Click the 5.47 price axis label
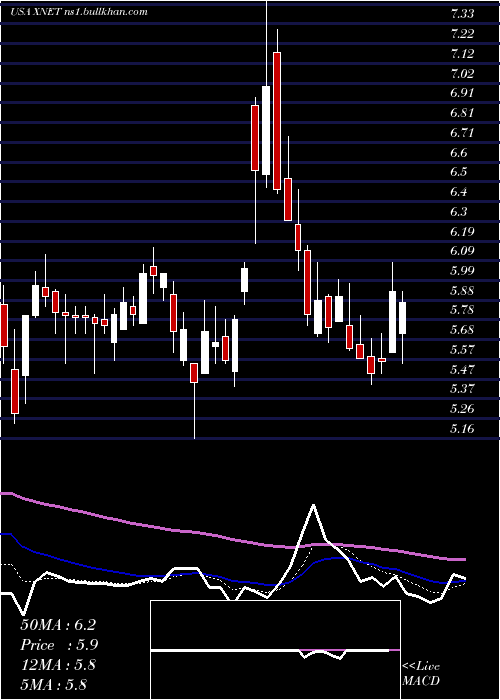This screenshot has width=500, height=700. pos(462,370)
